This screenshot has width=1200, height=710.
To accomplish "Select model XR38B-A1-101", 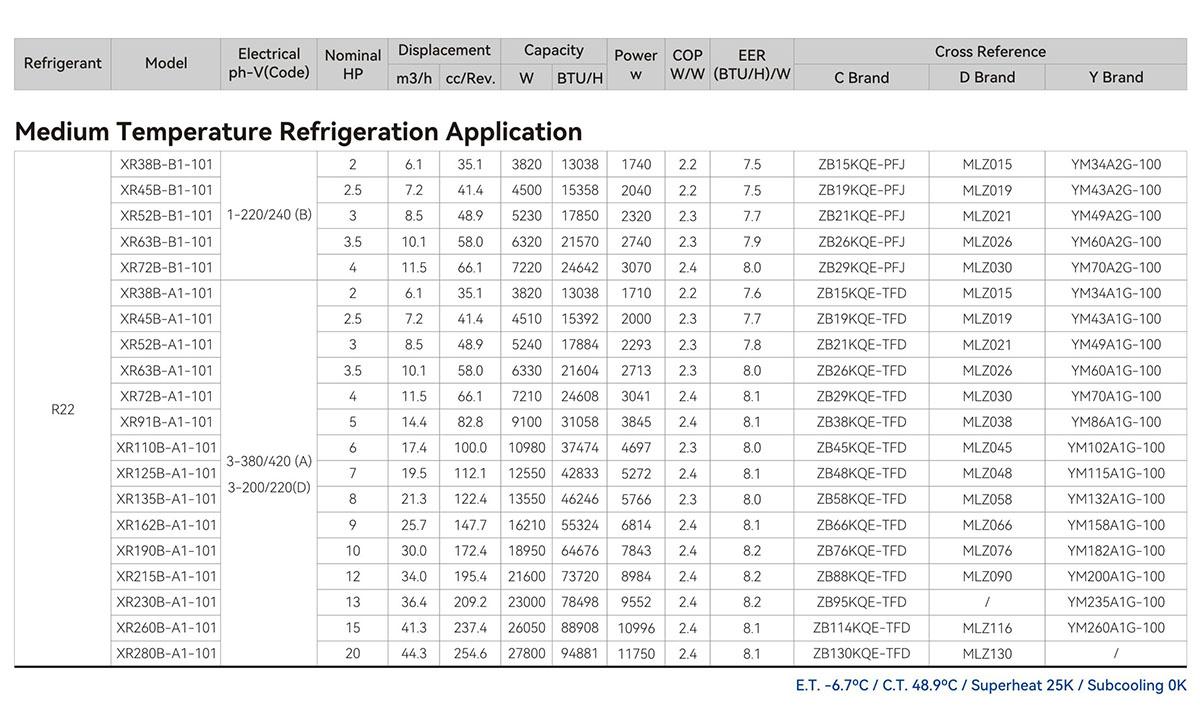I will (166, 293).
